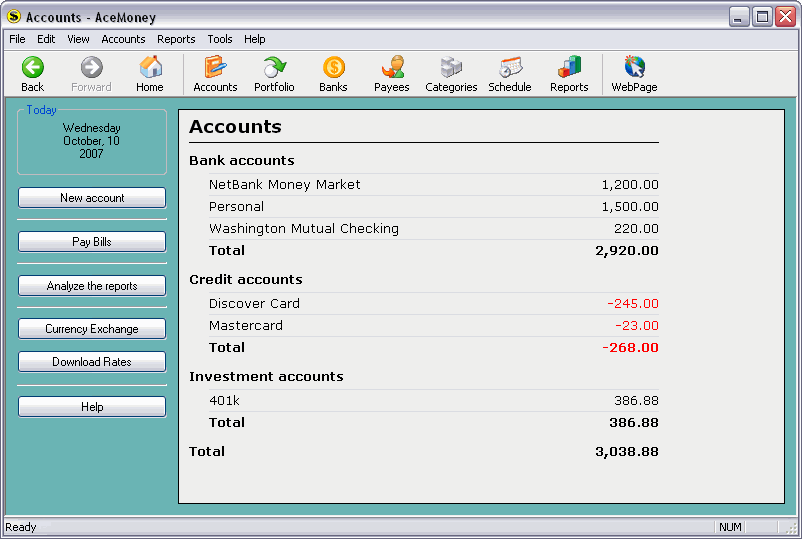Click the Back arrow toolbar icon
The image size is (802, 539).
[x=33, y=68]
